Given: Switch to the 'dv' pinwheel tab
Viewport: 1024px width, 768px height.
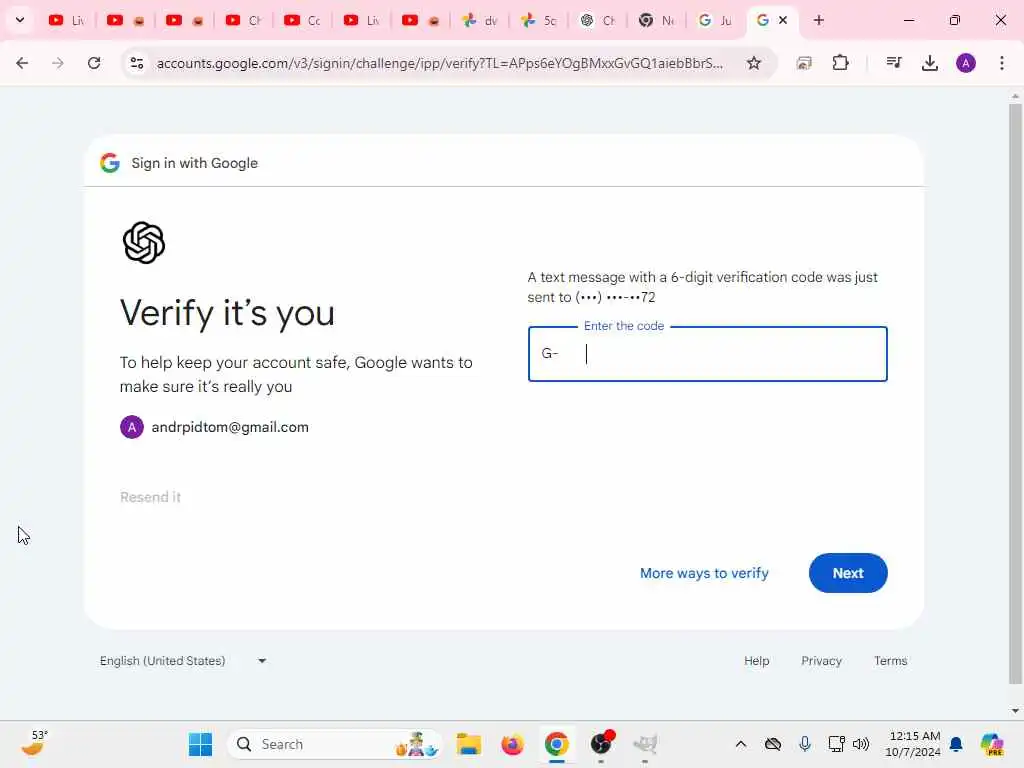Looking at the screenshot, I should point(480,20).
